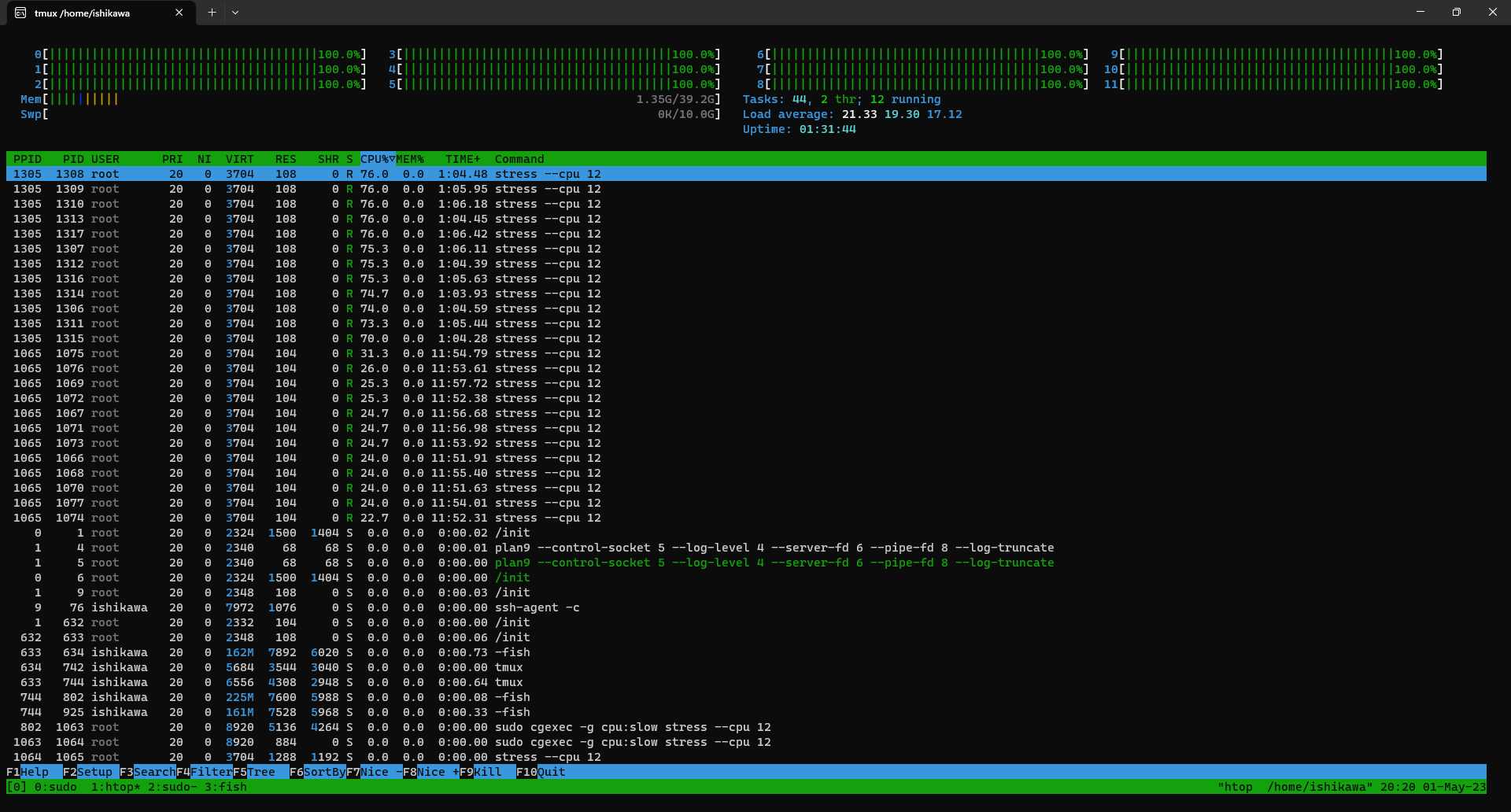Select tmux window 3:fish in status bar
This screenshot has width=1511, height=812.
226,787
